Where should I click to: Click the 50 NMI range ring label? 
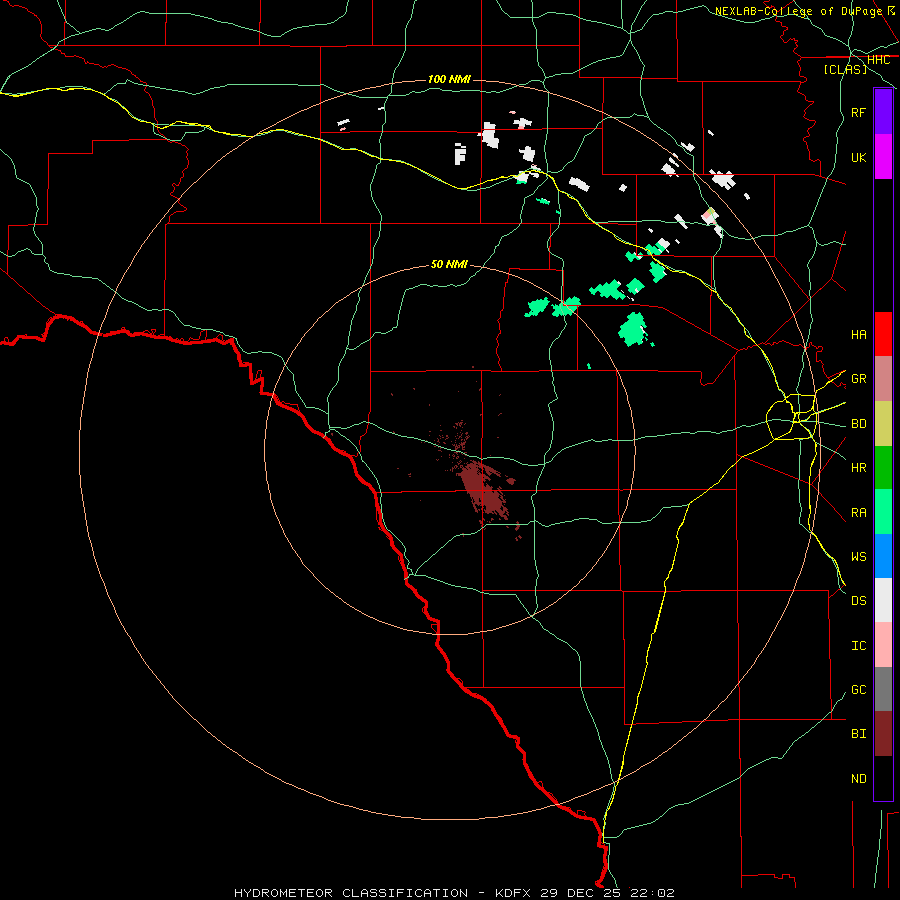(449, 264)
